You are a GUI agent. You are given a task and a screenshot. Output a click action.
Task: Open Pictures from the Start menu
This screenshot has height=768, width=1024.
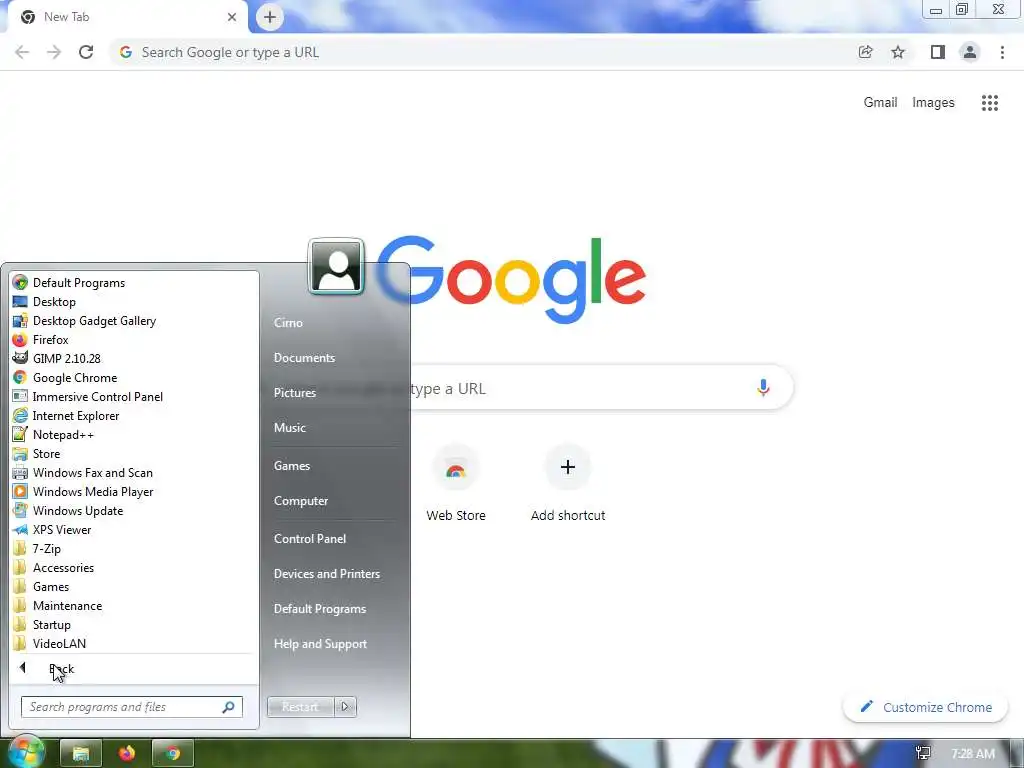[x=295, y=392]
